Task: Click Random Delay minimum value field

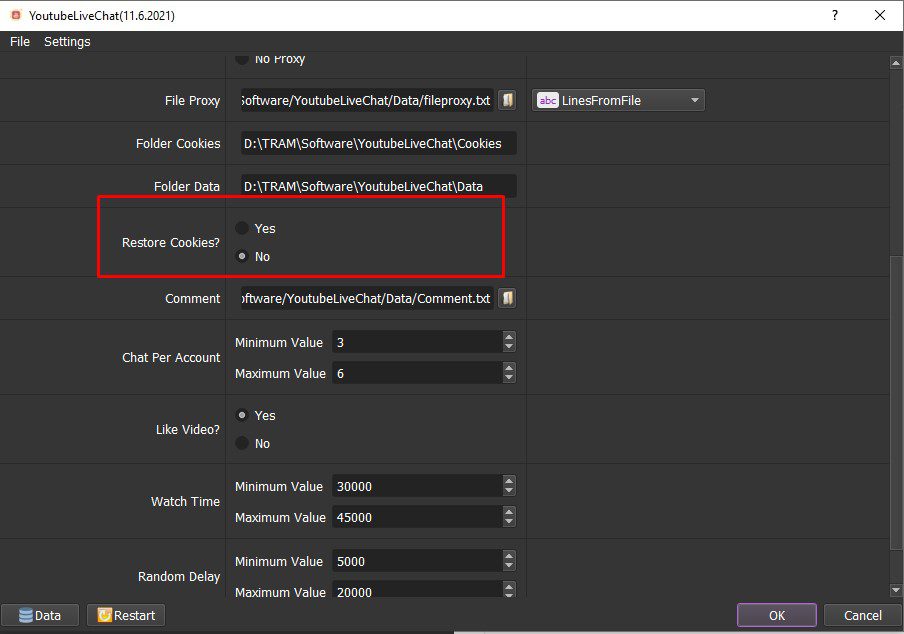Action: pyautogui.click(x=417, y=561)
